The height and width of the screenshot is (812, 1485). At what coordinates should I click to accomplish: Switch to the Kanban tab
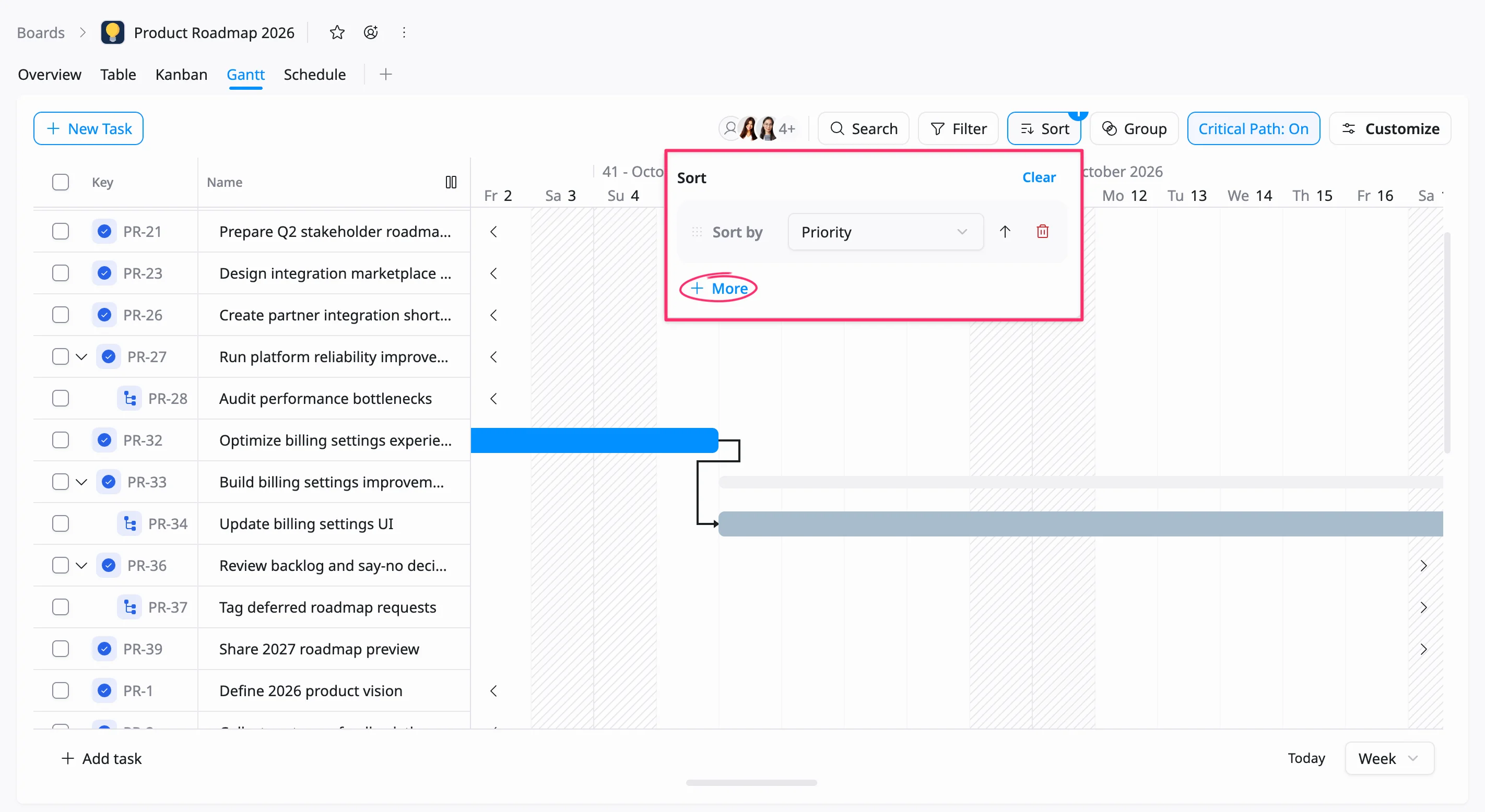pos(181,74)
